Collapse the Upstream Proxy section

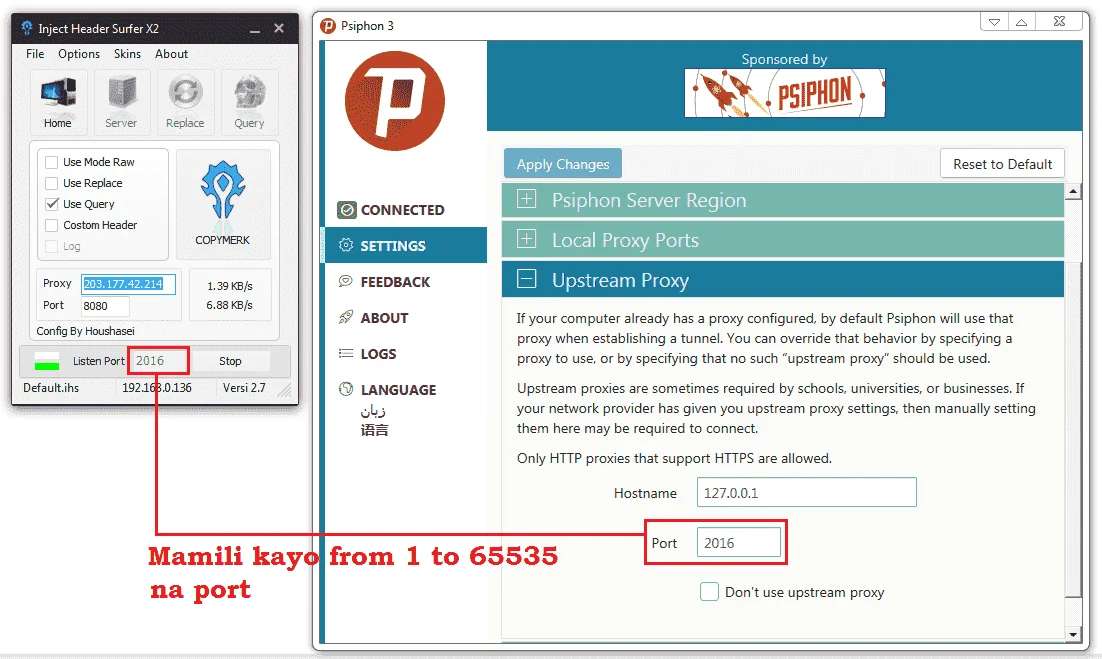pos(783,280)
